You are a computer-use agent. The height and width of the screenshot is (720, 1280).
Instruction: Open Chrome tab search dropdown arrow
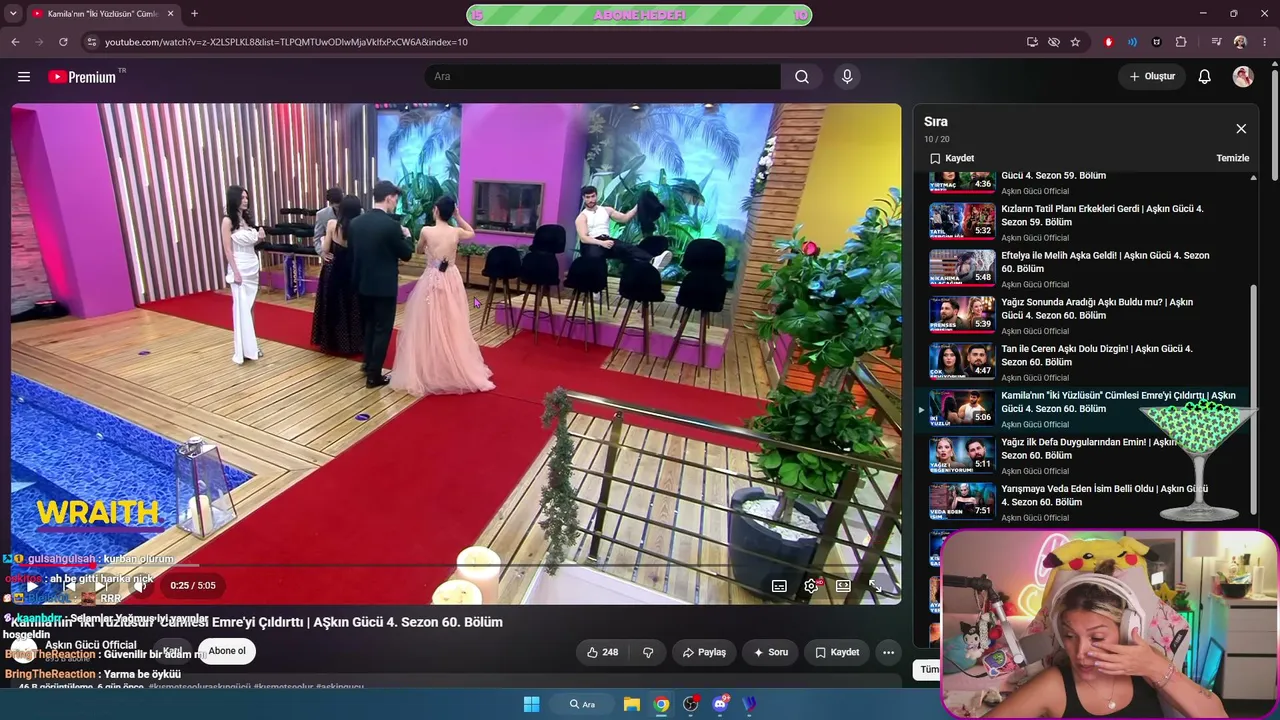click(13, 13)
